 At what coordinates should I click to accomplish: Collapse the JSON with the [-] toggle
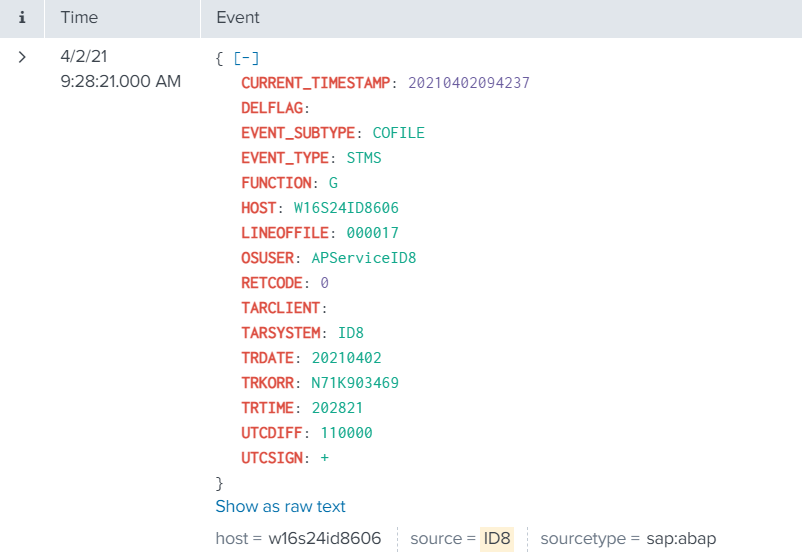pos(245,58)
